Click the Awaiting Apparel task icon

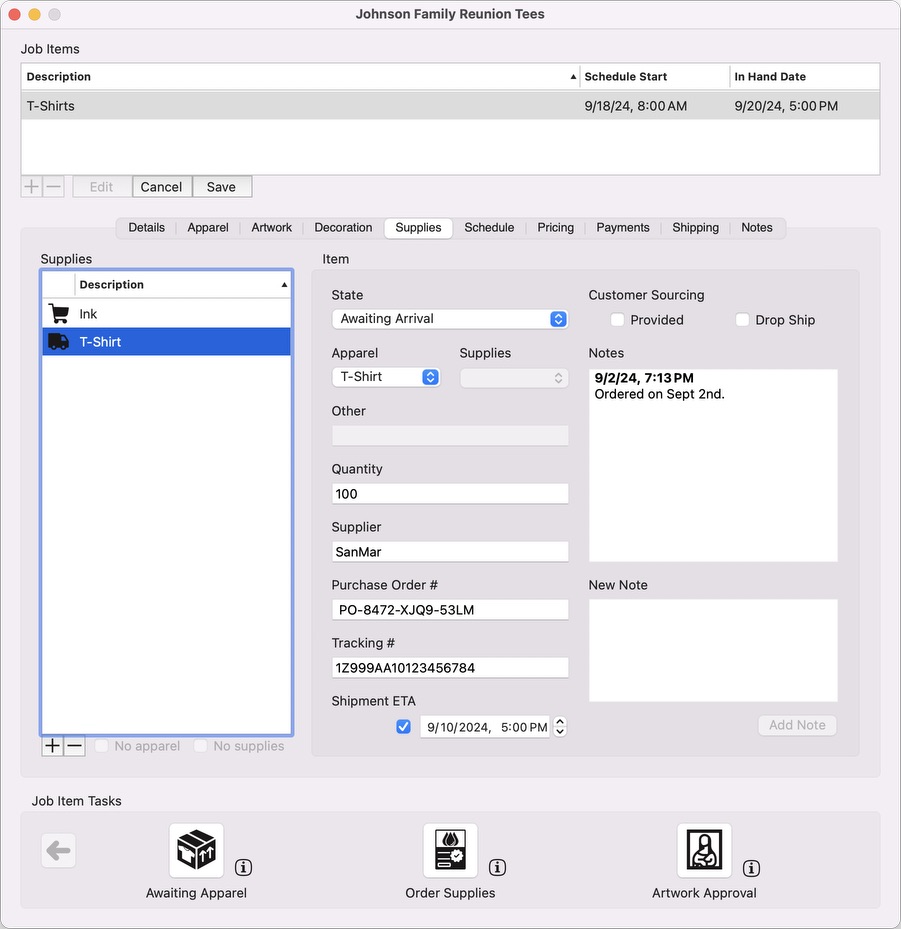point(196,851)
